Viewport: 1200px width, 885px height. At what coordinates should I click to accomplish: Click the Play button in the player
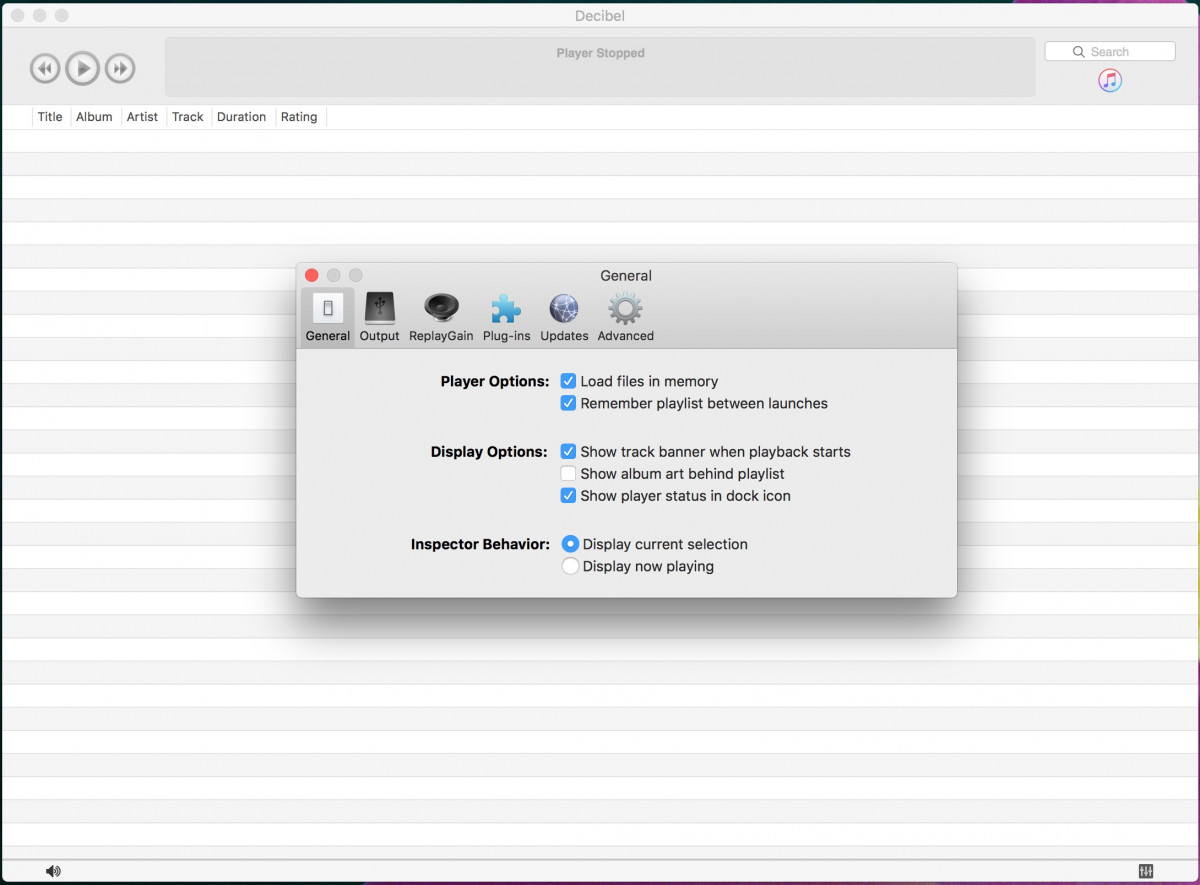coord(82,68)
